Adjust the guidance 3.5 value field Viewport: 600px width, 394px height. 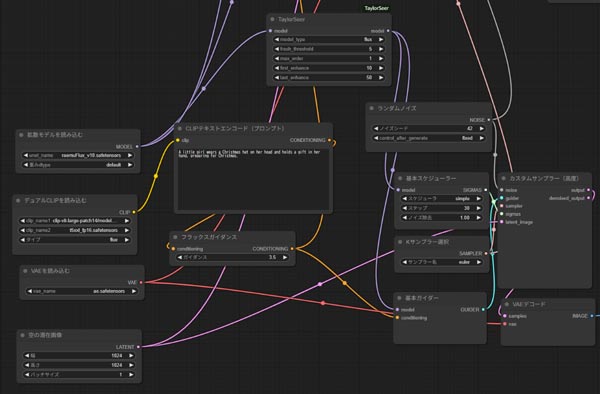coord(232,257)
